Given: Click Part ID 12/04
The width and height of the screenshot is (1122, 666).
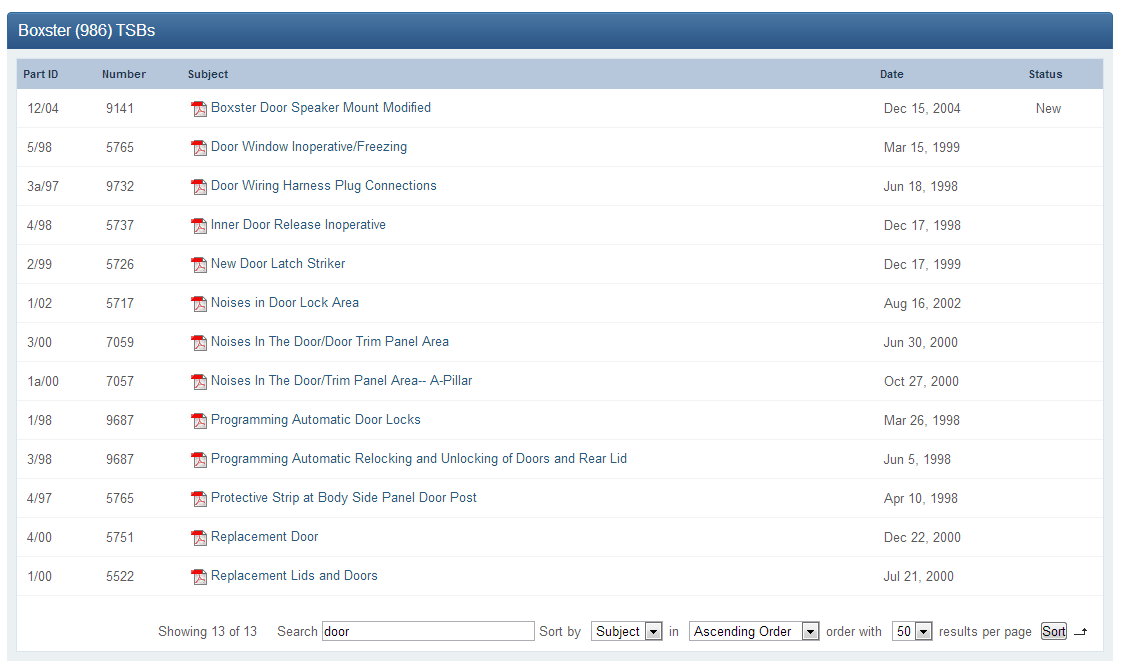Looking at the screenshot, I should point(43,109).
